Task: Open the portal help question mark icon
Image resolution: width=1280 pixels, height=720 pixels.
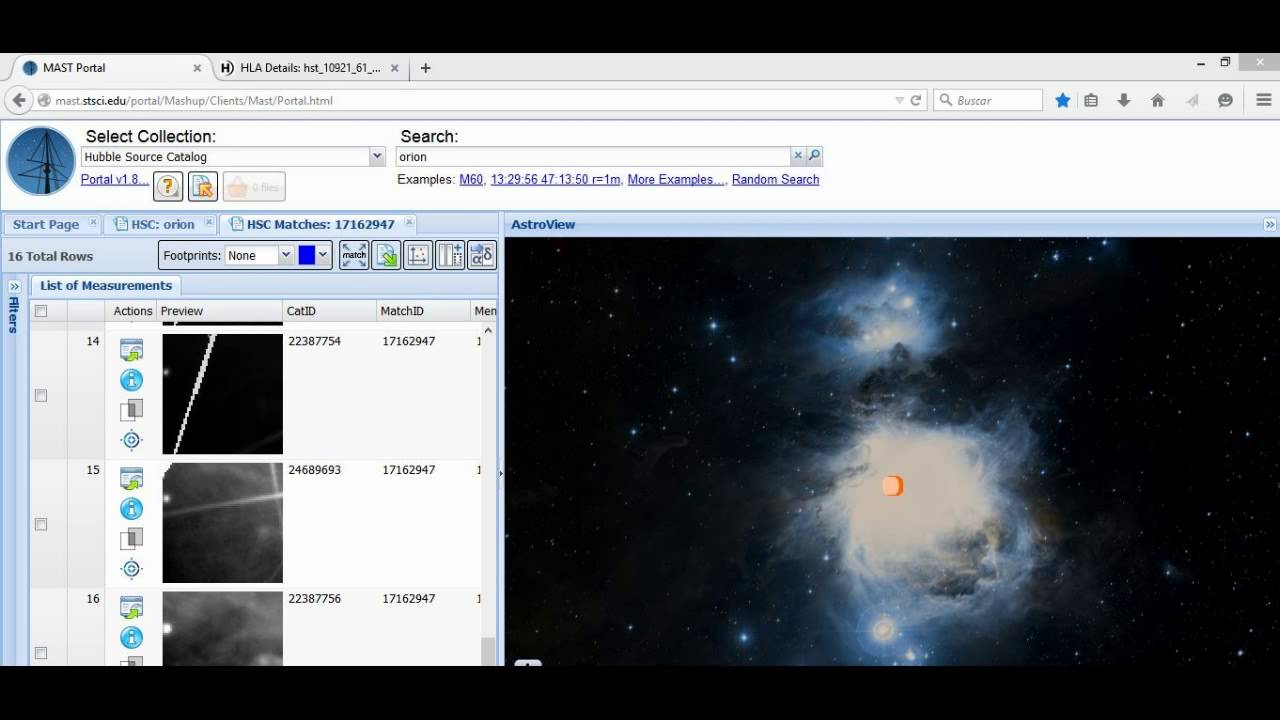Action: tap(168, 186)
